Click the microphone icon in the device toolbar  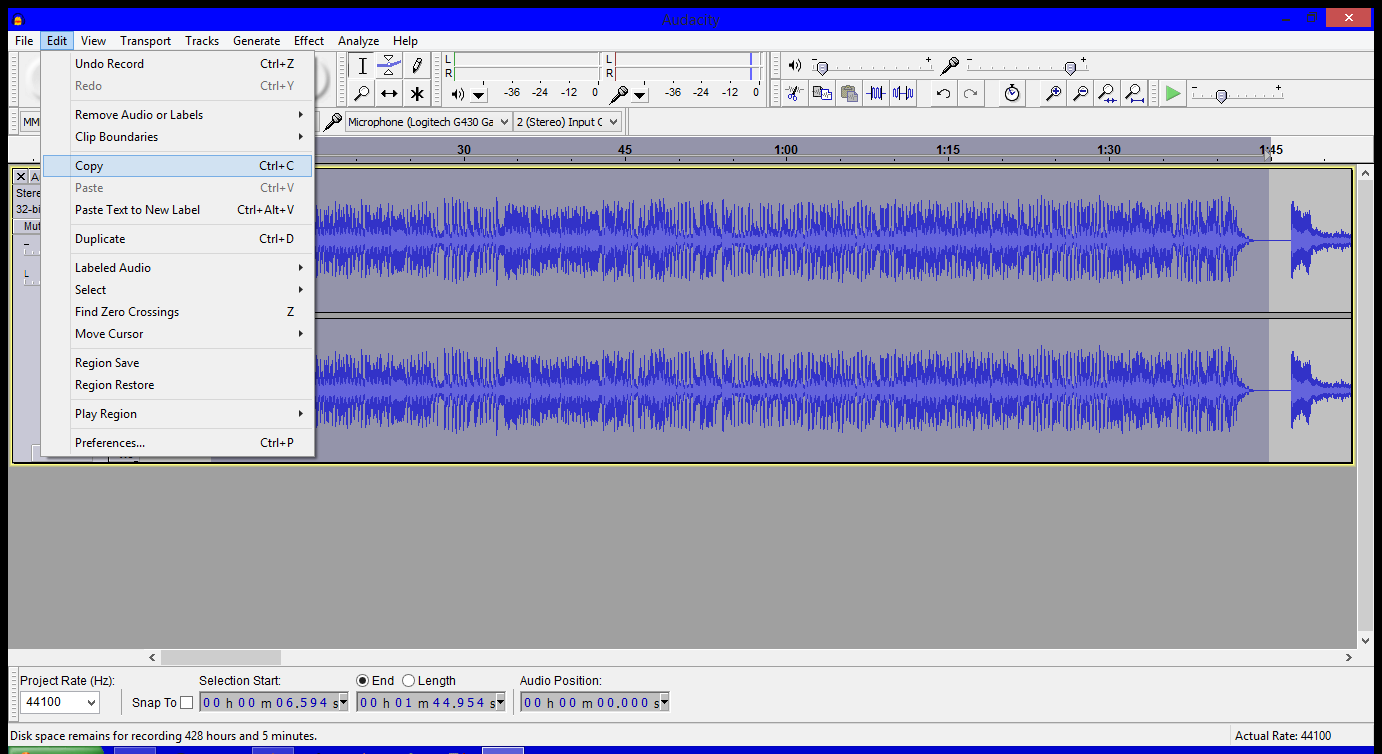(332, 122)
